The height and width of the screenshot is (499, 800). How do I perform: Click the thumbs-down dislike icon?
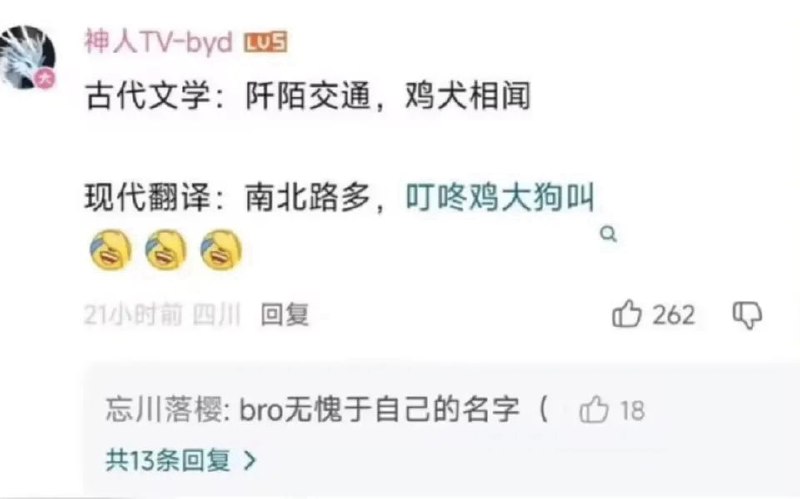tap(747, 315)
